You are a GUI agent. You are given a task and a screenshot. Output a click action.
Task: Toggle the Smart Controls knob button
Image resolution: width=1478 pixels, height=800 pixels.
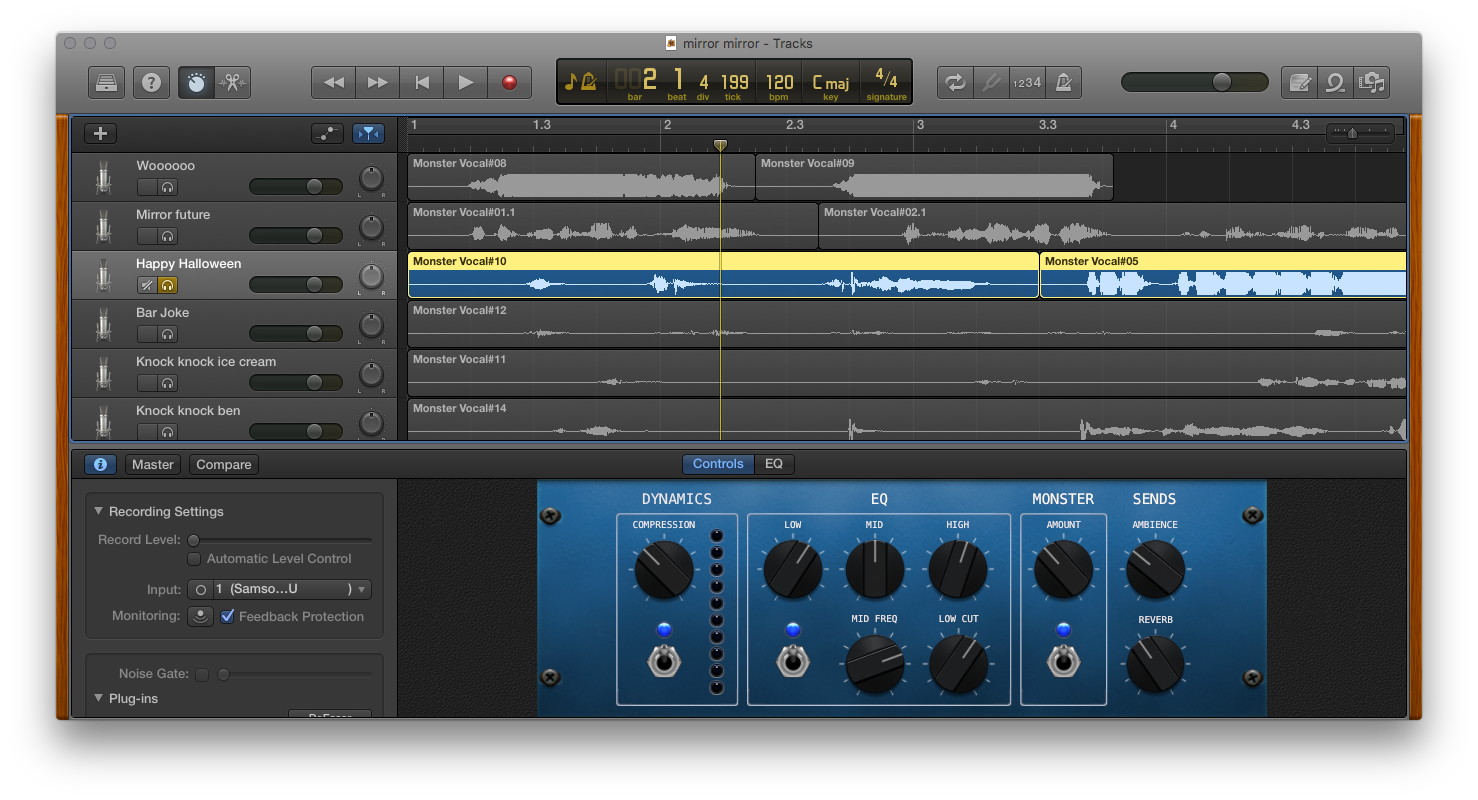196,82
